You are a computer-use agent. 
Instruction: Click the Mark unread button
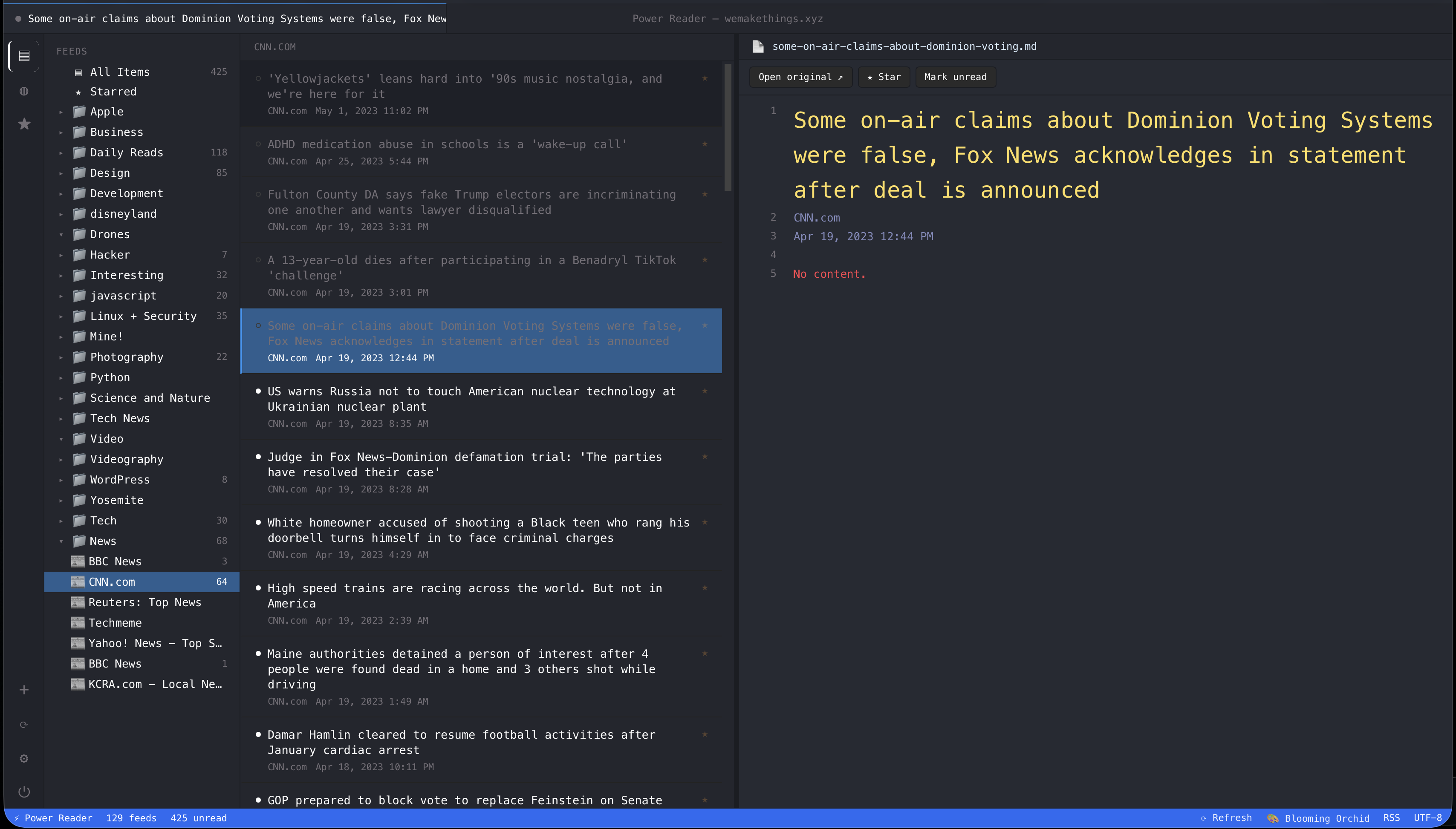pos(955,77)
